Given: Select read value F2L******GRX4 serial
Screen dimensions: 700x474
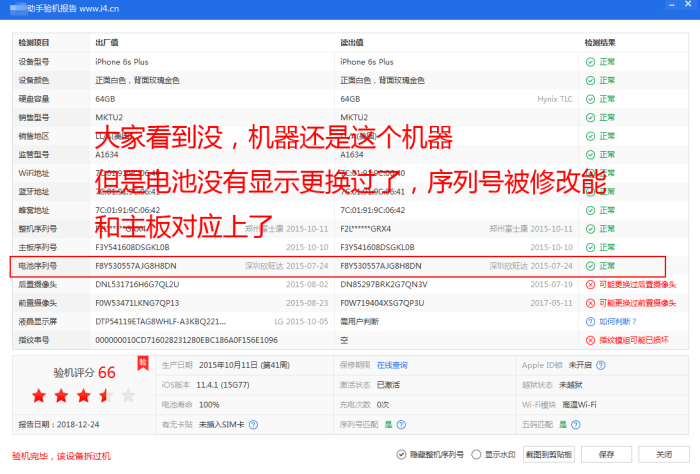Looking at the screenshot, I should (x=366, y=229).
